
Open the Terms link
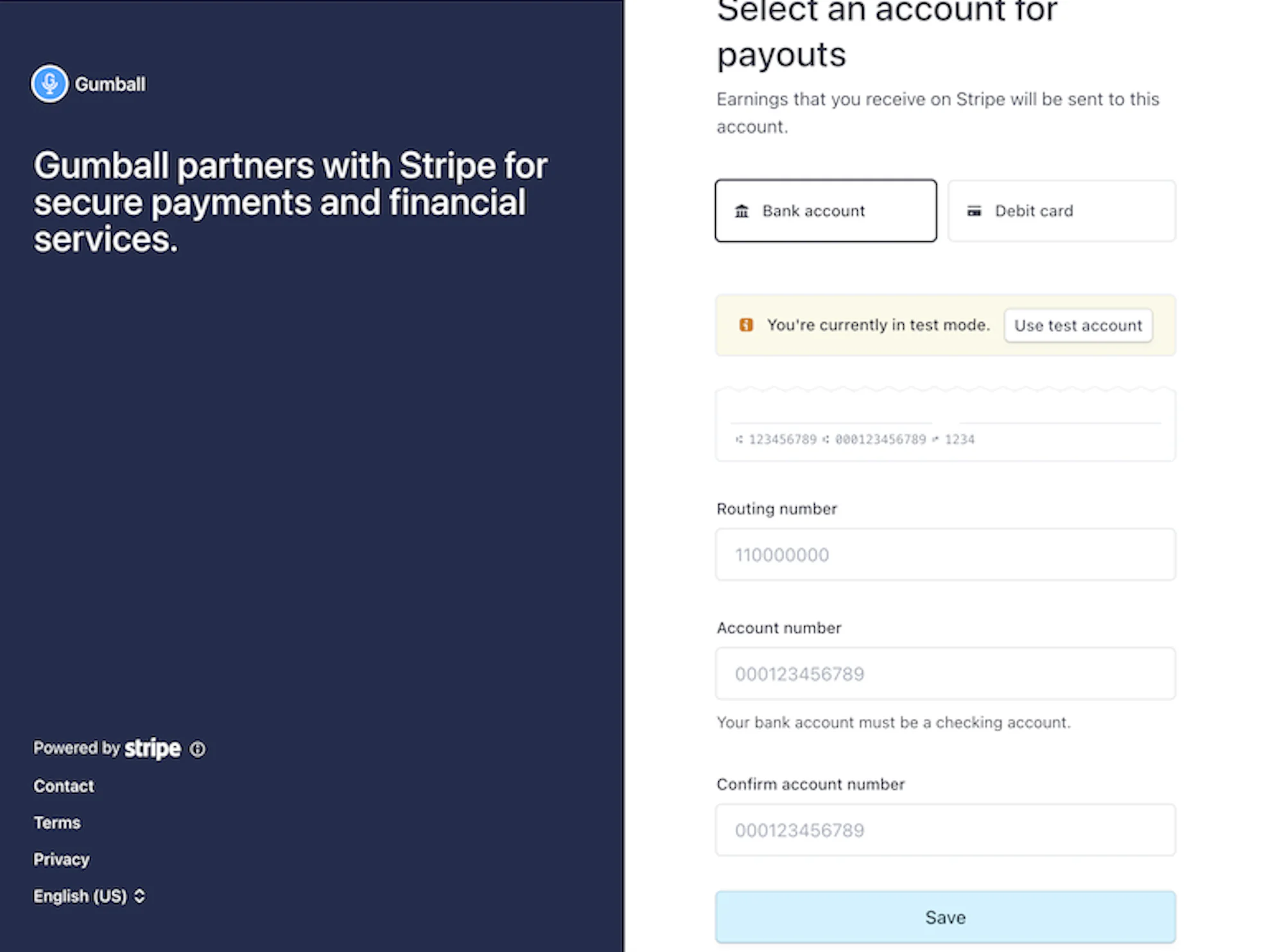[x=57, y=822]
